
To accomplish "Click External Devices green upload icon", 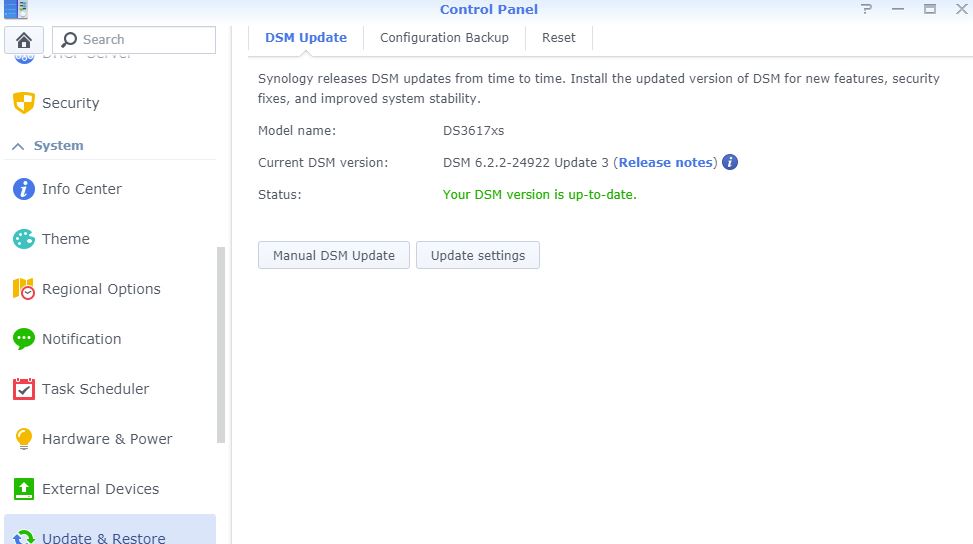I will click(x=24, y=489).
